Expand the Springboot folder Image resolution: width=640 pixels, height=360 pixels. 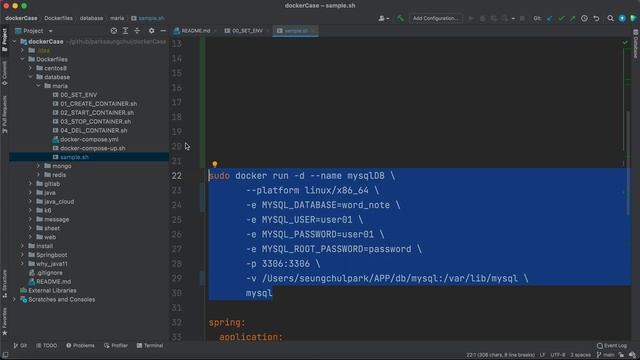[x=22, y=255]
